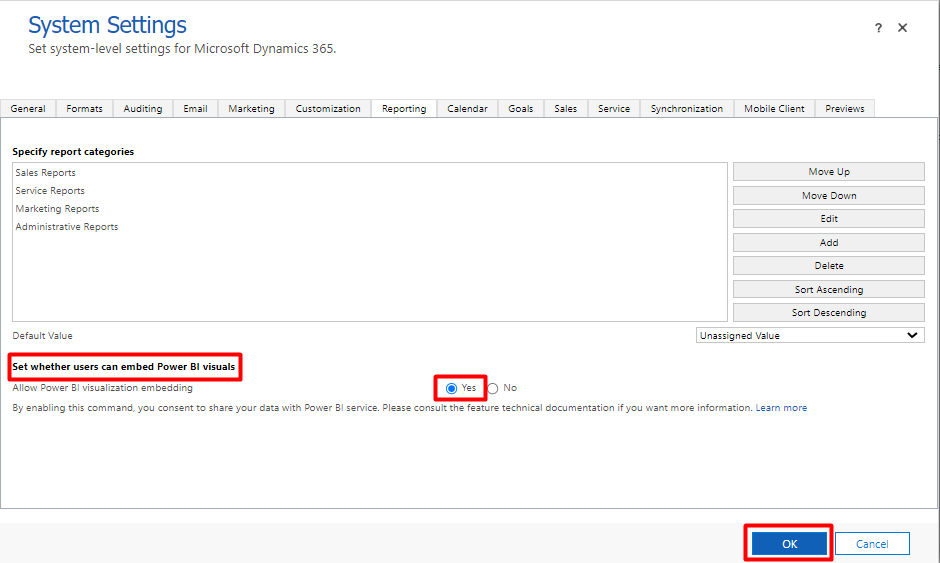Viewport: 940px width, 563px height.
Task: Select Sales Reports in category list
Action: (x=46, y=173)
